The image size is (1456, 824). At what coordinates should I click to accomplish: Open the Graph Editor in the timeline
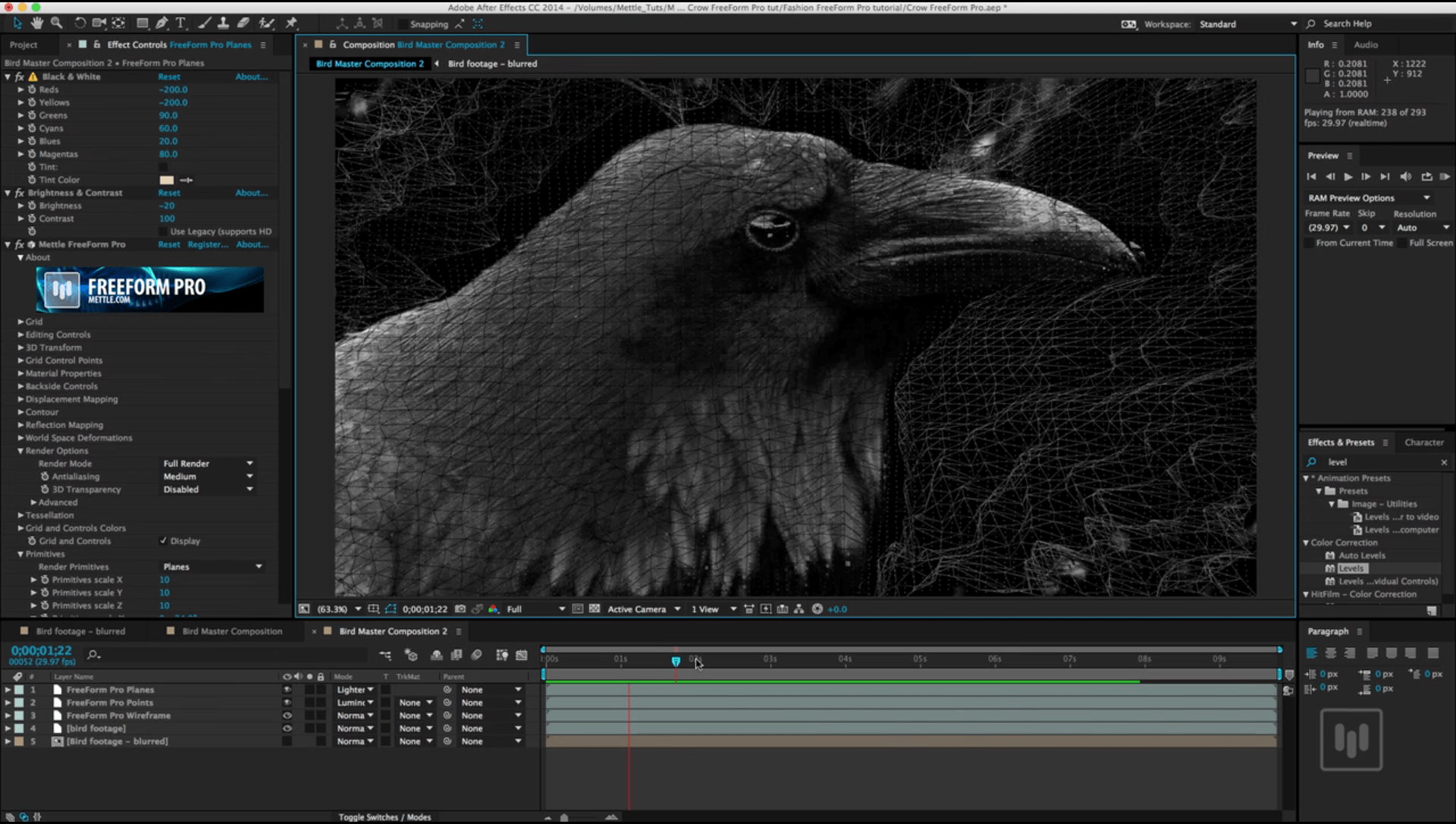[522, 656]
